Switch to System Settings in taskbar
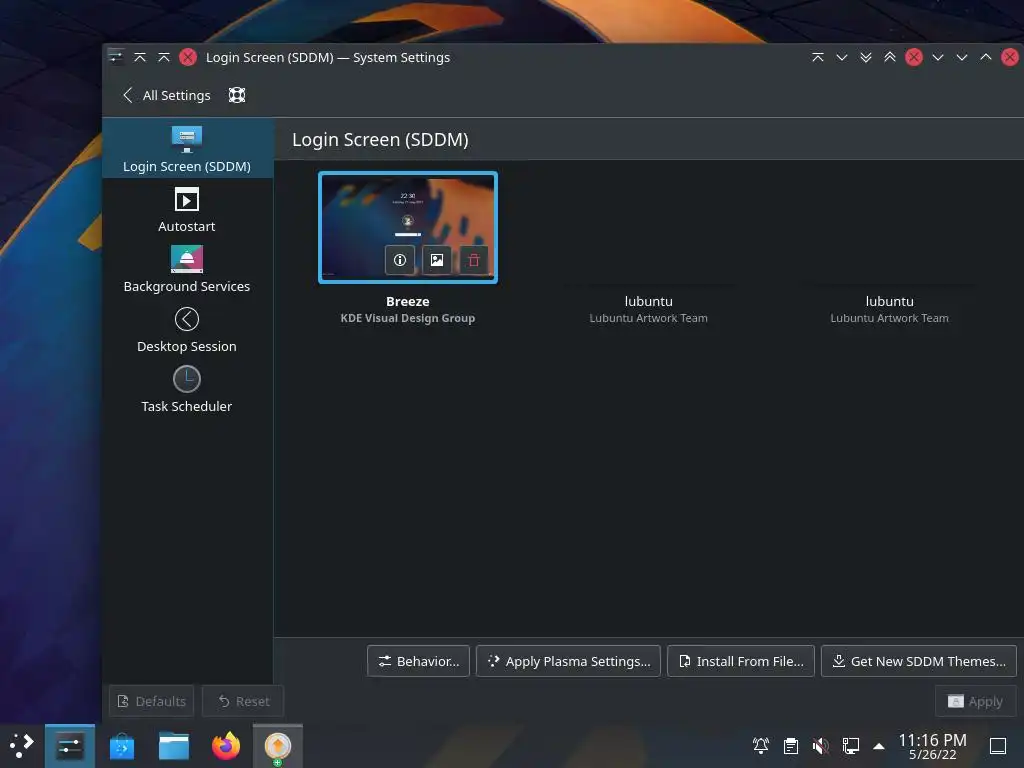 click(x=70, y=746)
